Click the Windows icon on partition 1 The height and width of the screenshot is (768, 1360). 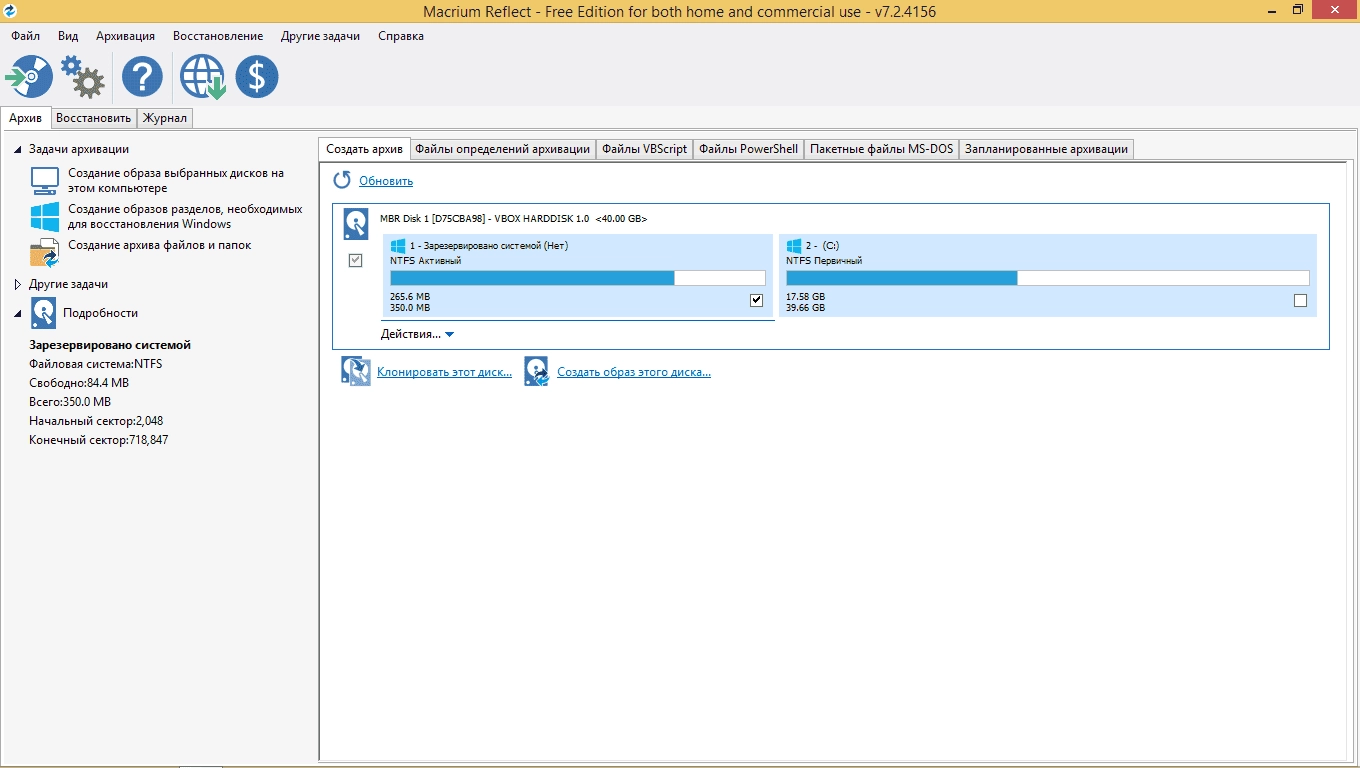tap(398, 245)
